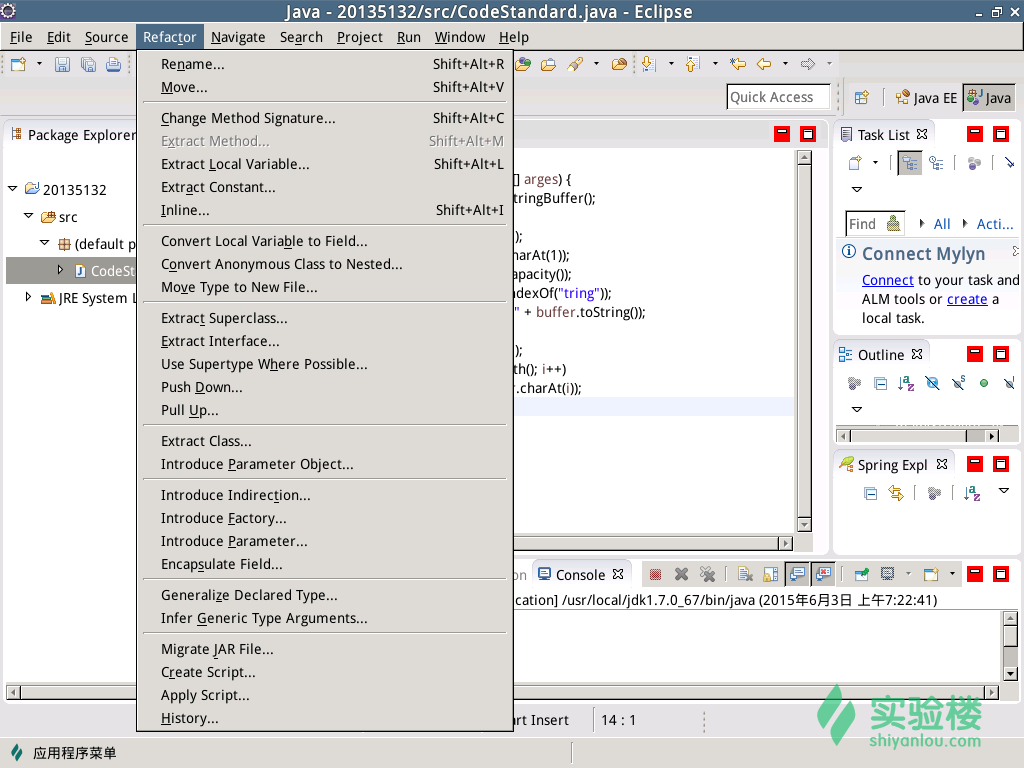Choose Extract Local Variable... menu item

pyautogui.click(x=325, y=164)
